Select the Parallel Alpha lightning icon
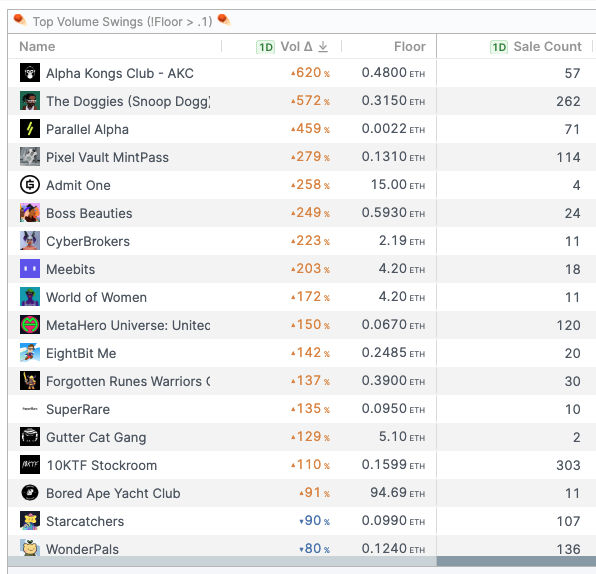596x574 pixels. pos(30,128)
